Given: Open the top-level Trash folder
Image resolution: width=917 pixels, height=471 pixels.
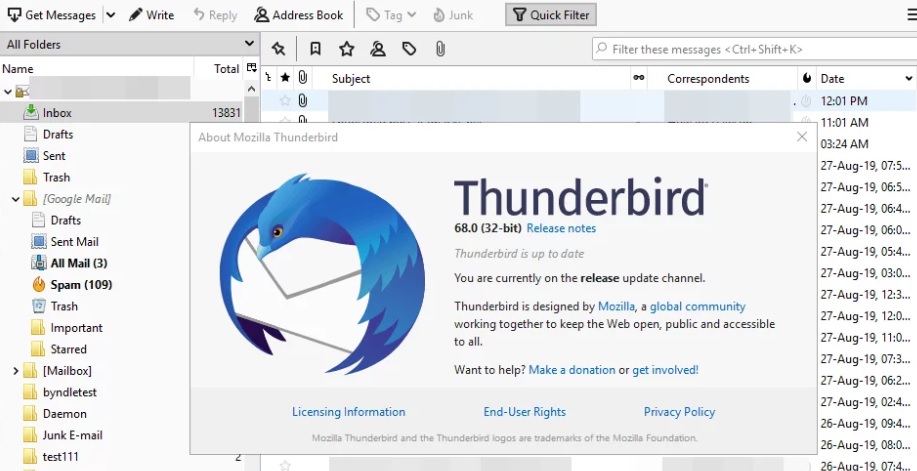Looking at the screenshot, I should [x=56, y=177].
